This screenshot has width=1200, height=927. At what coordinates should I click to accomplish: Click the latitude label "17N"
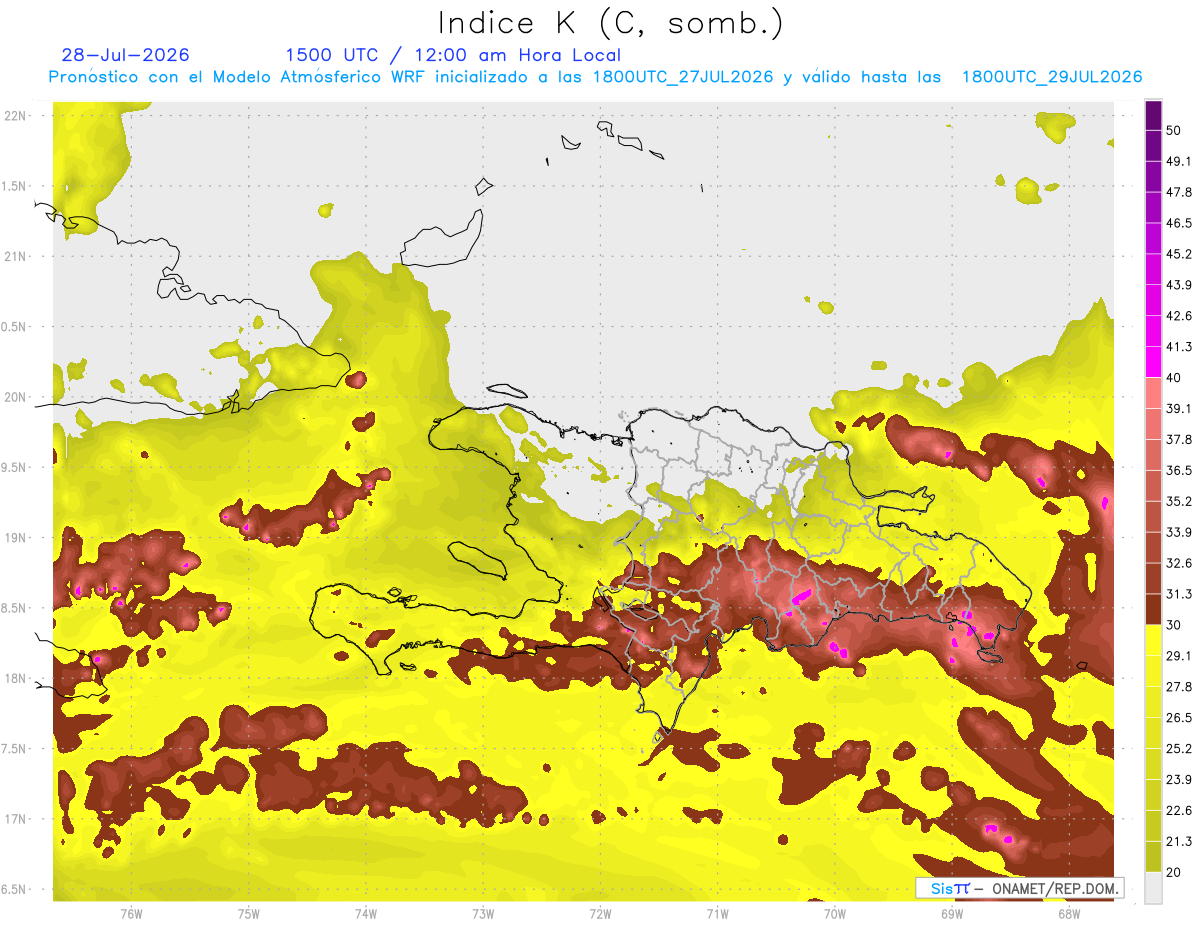[16, 820]
